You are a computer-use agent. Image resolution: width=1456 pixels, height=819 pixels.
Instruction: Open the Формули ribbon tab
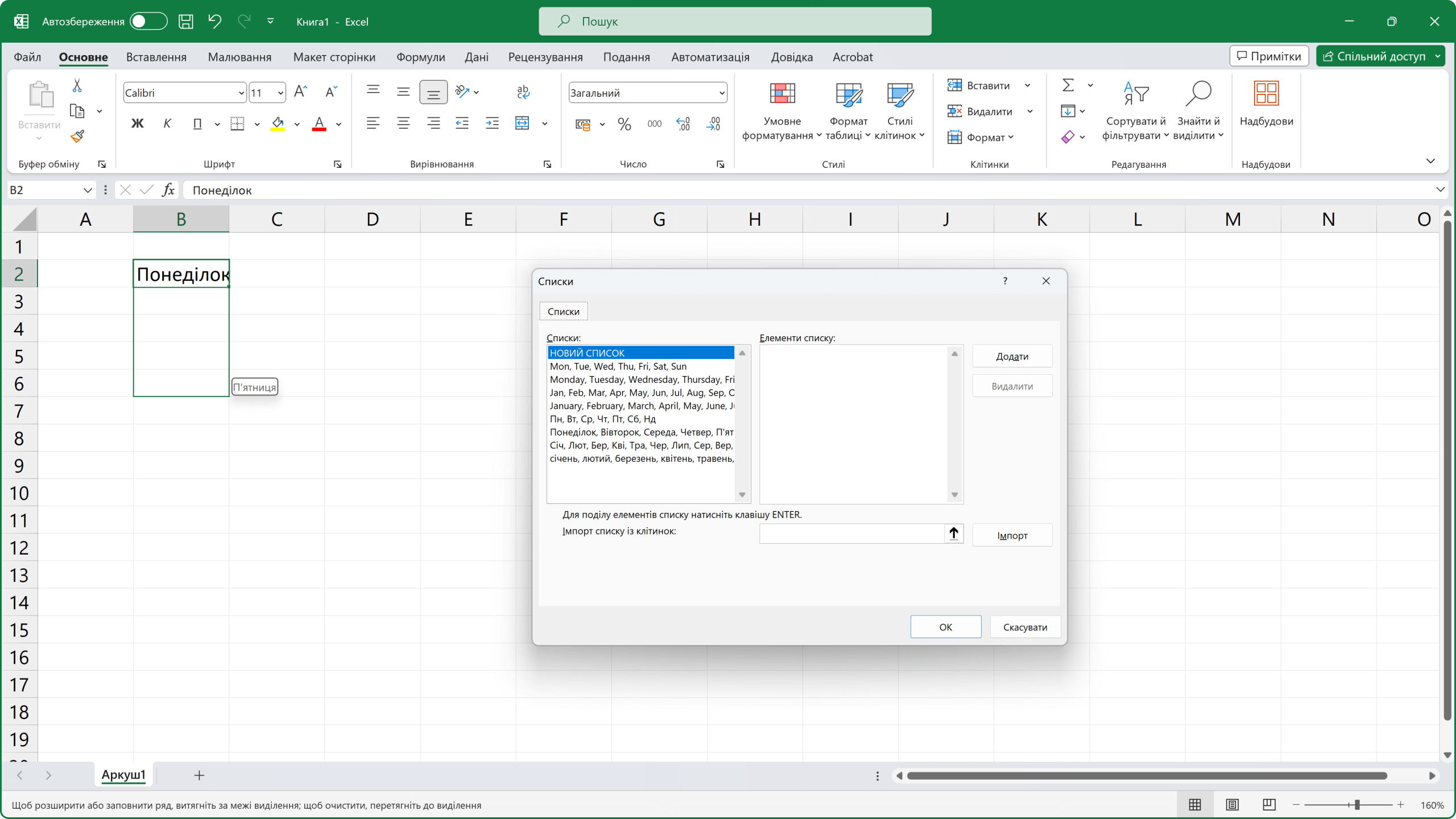(420, 57)
